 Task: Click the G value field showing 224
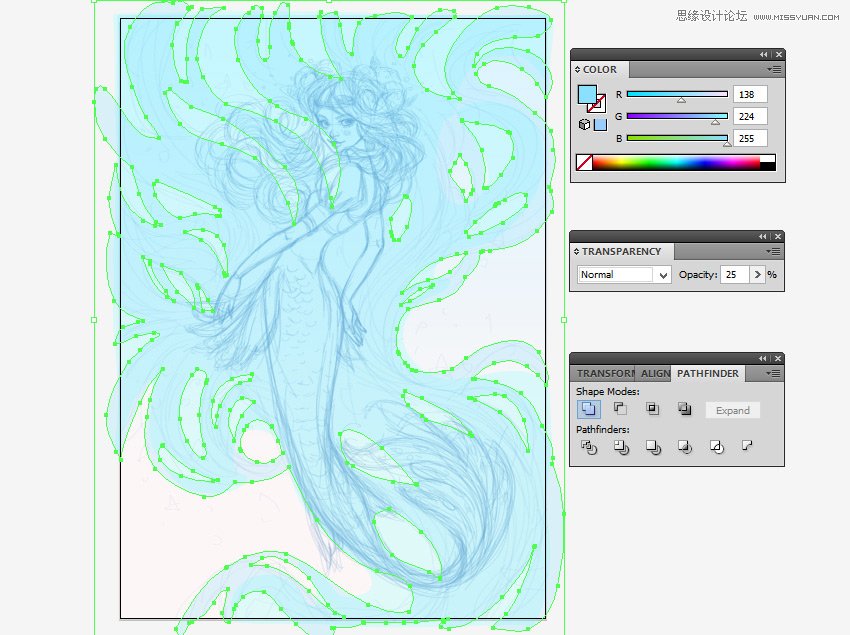(x=750, y=116)
